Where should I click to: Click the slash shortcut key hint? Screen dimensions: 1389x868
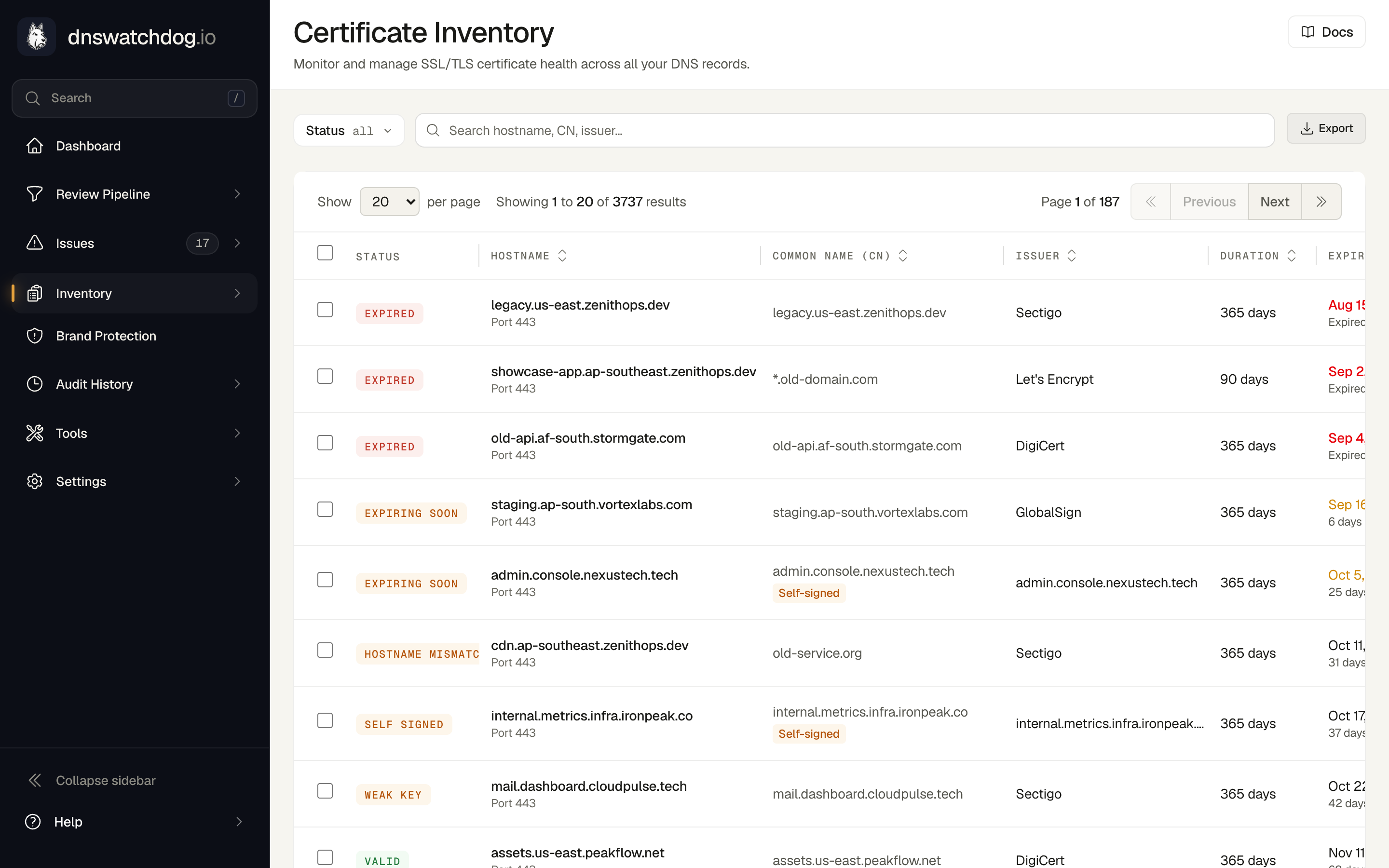(x=236, y=98)
